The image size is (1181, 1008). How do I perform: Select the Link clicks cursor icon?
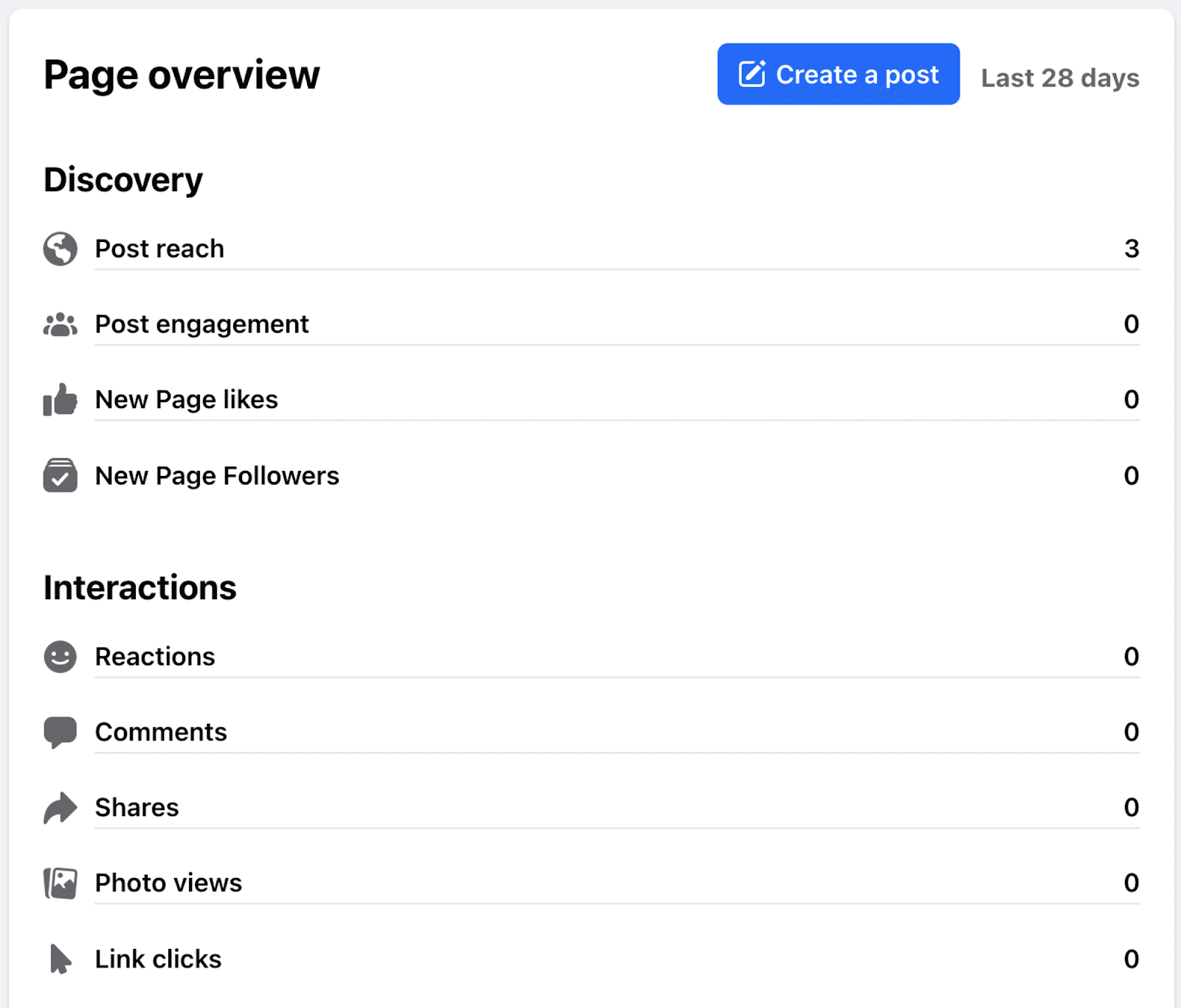(x=60, y=959)
